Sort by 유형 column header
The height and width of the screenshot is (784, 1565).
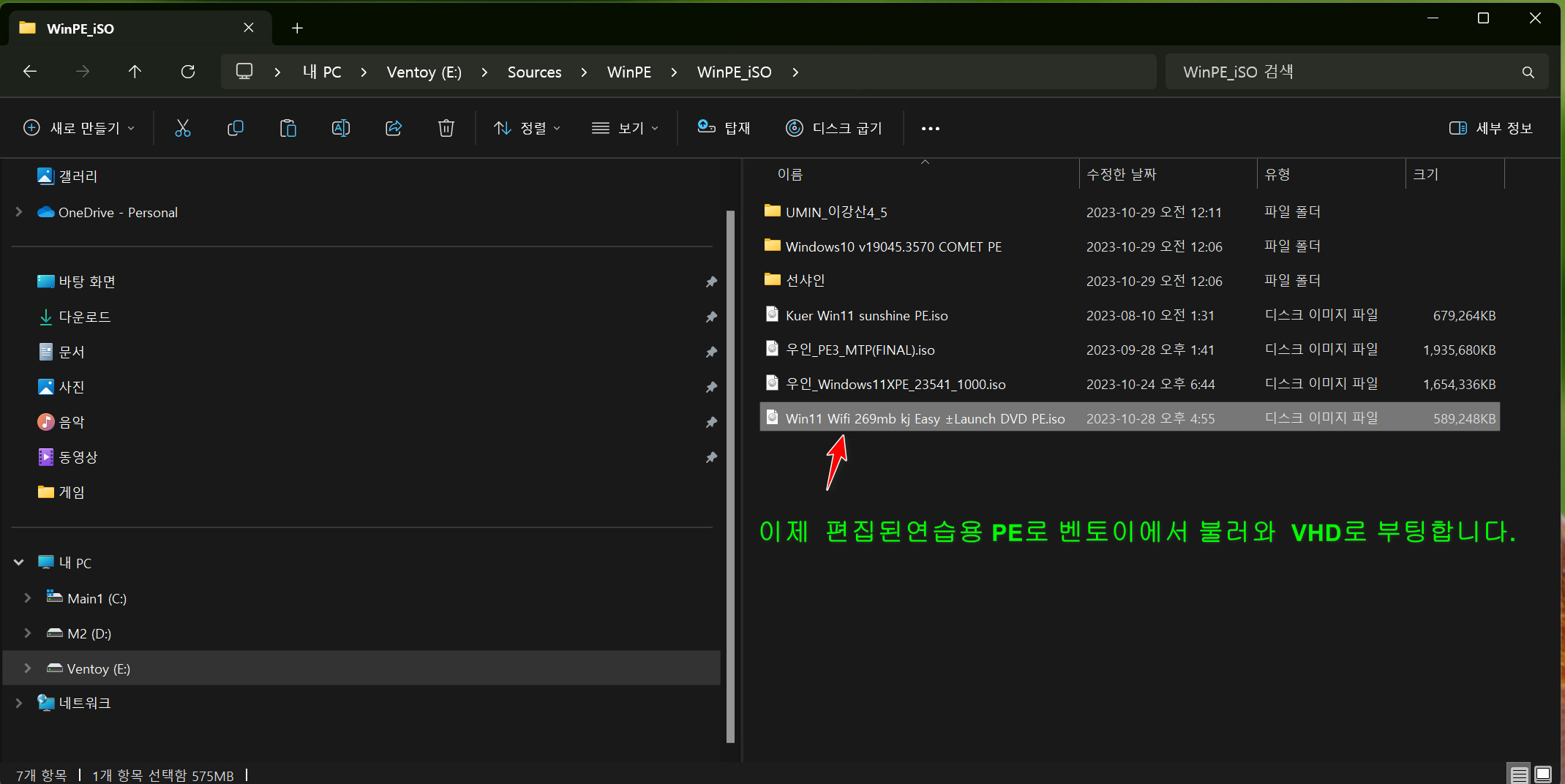(x=1277, y=174)
